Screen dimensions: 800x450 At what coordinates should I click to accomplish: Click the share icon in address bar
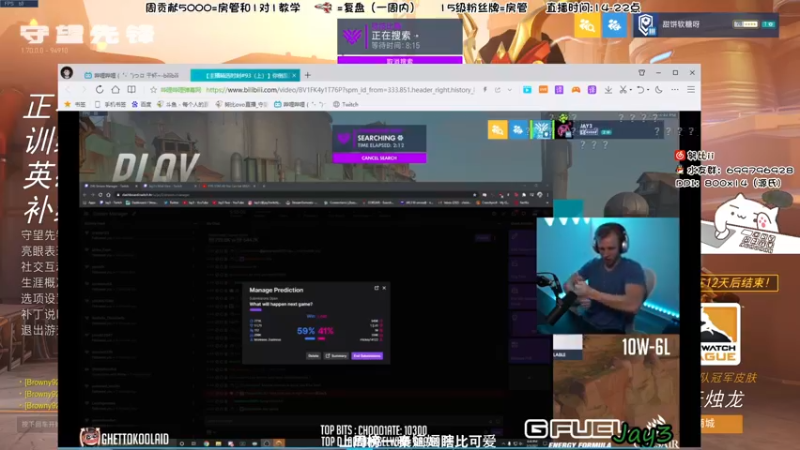pyautogui.click(x=497, y=90)
